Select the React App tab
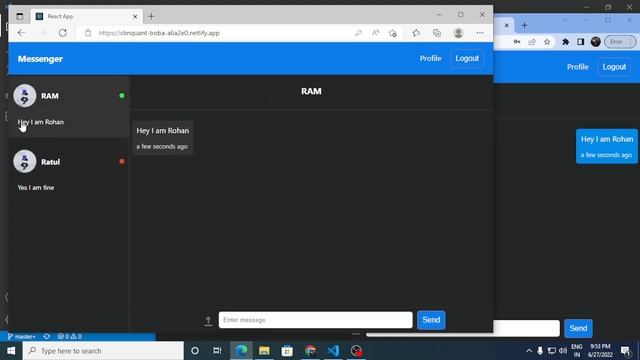This screenshot has width=640, height=360. tap(87, 16)
